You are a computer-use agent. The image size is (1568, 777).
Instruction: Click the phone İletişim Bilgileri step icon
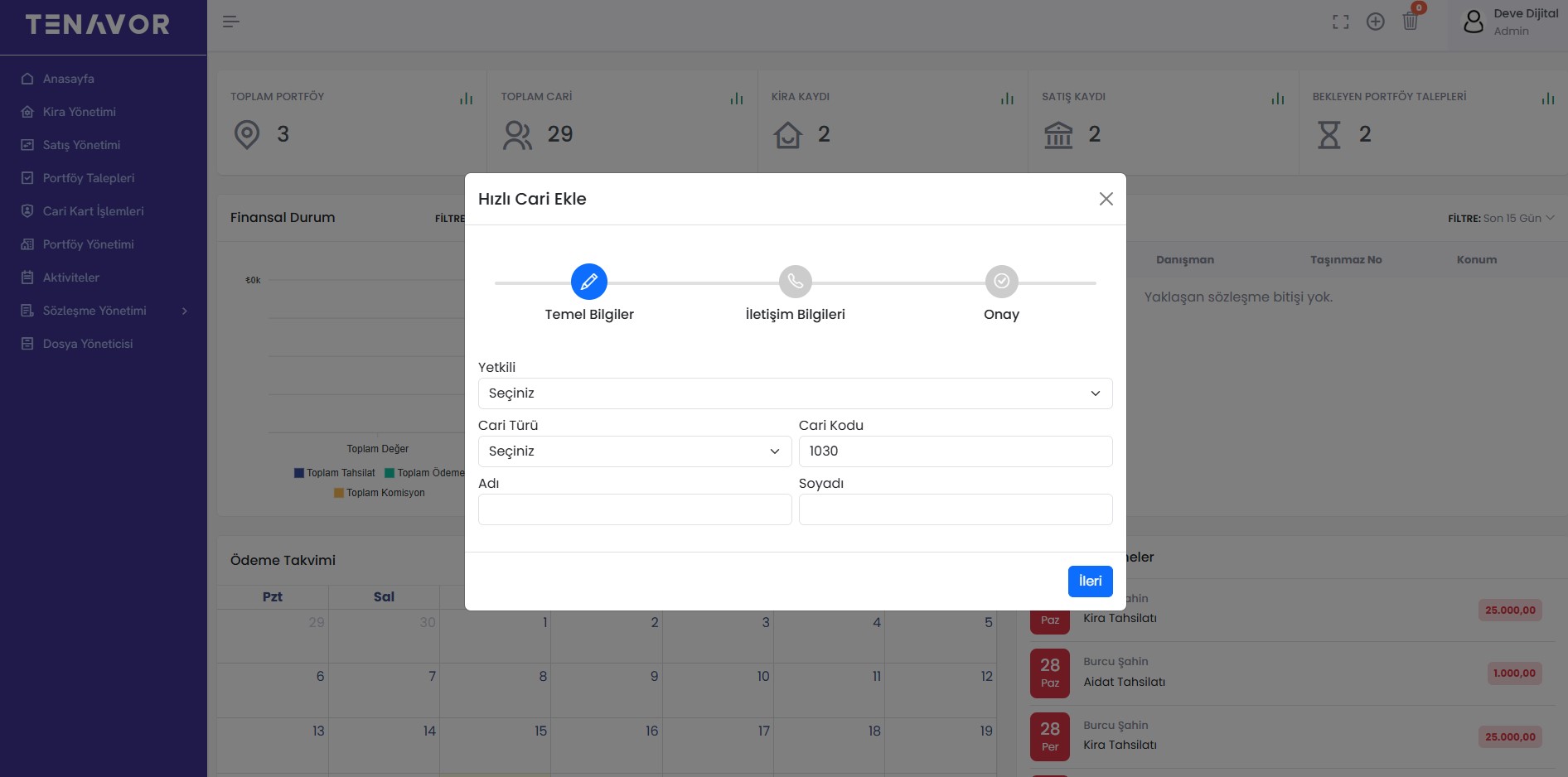coord(795,282)
